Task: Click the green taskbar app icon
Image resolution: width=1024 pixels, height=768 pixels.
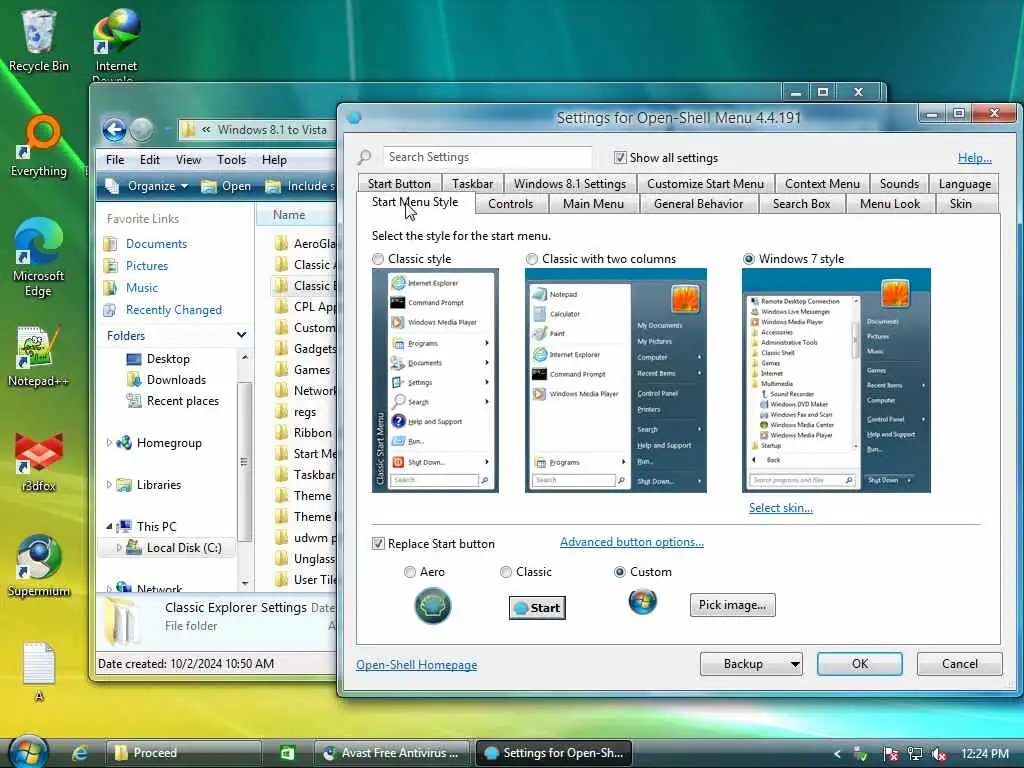Action: [287, 753]
